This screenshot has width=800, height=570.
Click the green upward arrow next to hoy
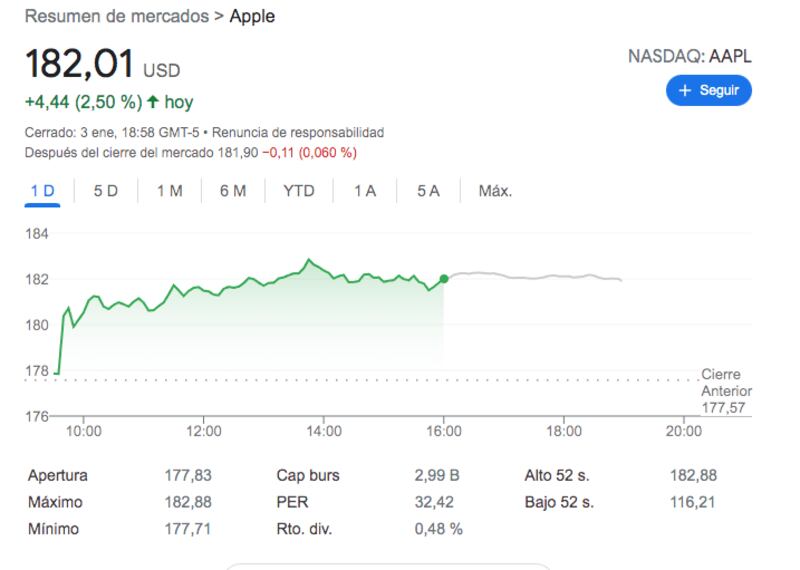tap(153, 102)
